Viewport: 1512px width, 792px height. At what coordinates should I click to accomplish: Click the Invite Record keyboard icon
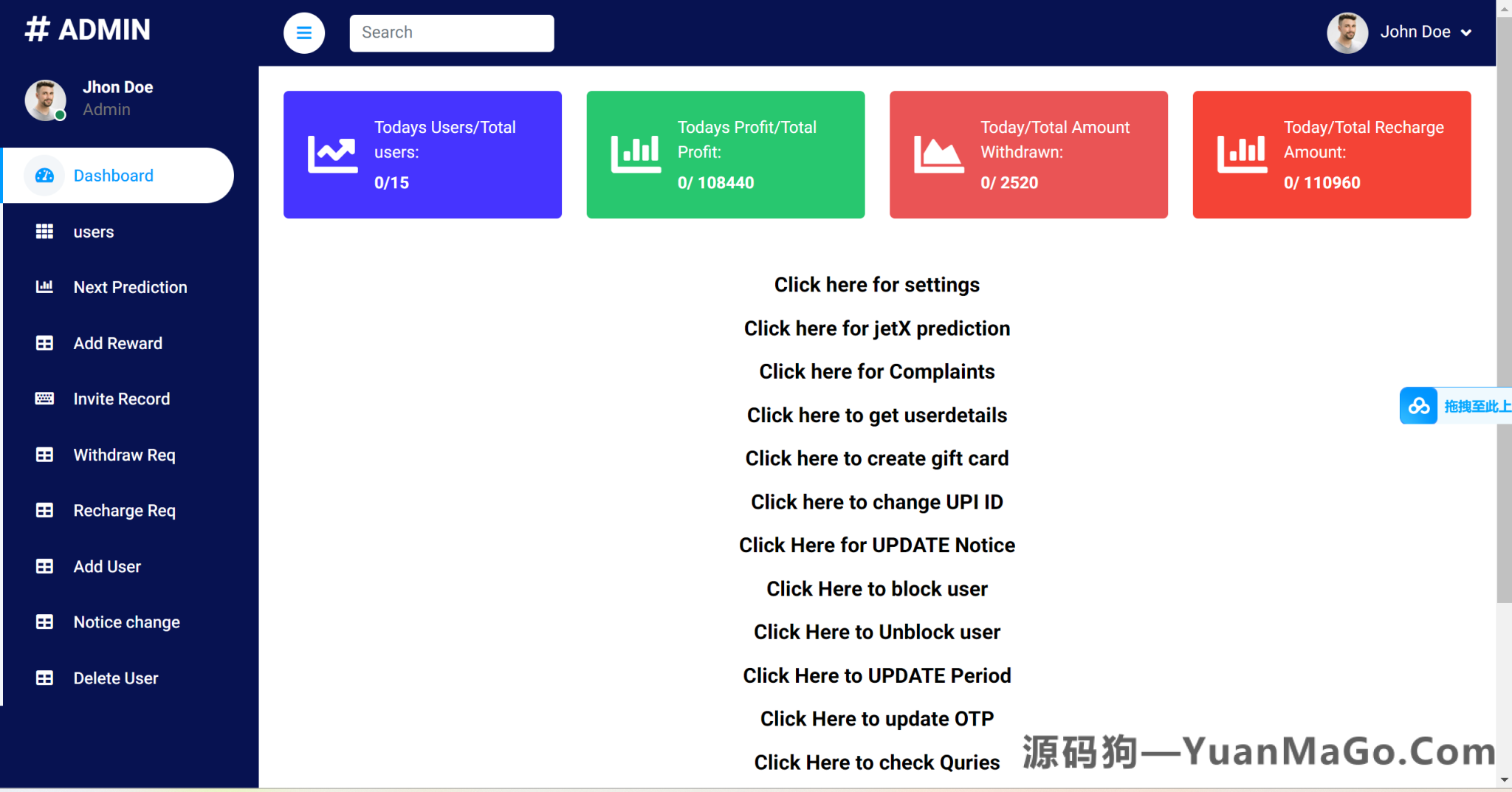click(x=45, y=399)
